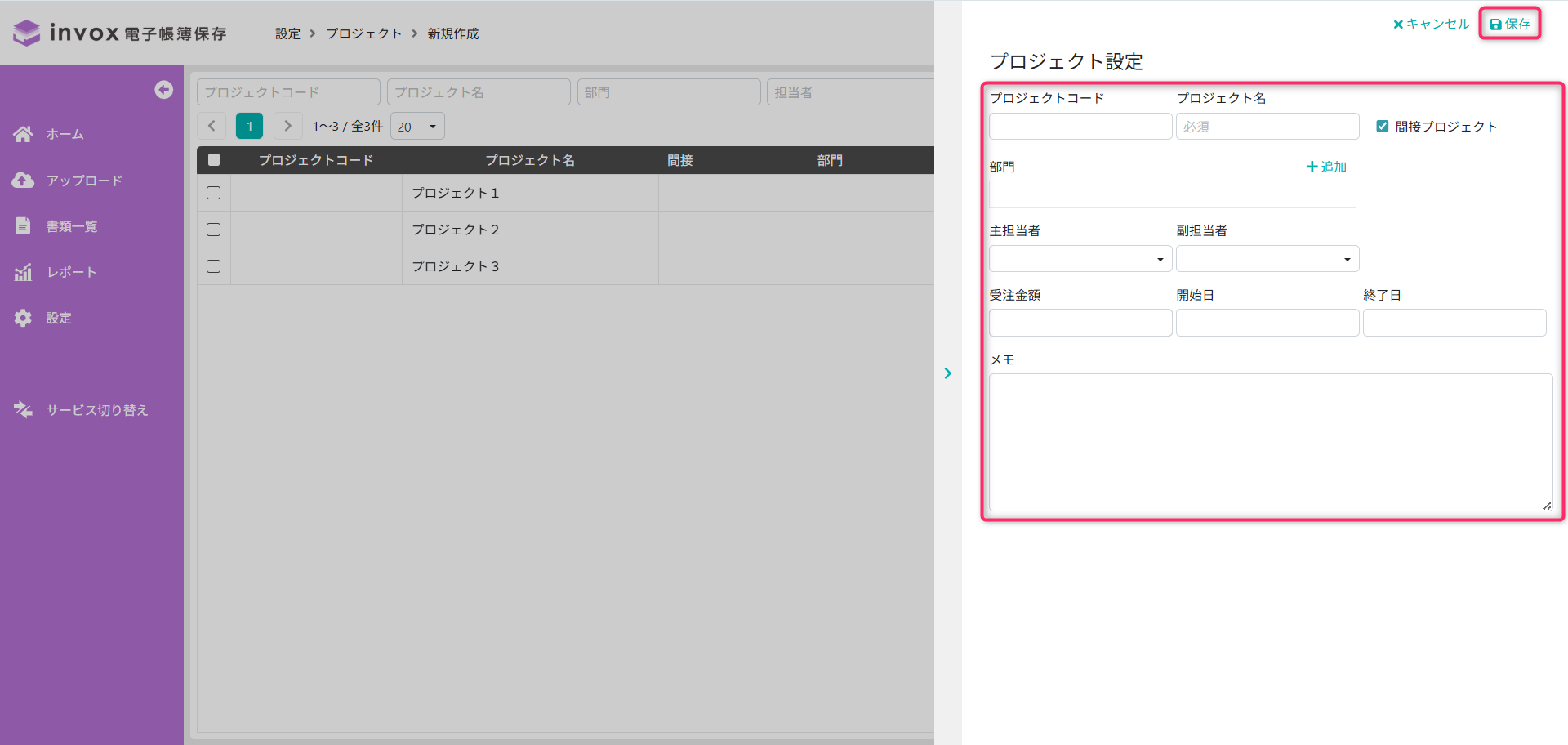Image resolution: width=1568 pixels, height=745 pixels.
Task: Click the 間接 column header
Action: point(680,160)
